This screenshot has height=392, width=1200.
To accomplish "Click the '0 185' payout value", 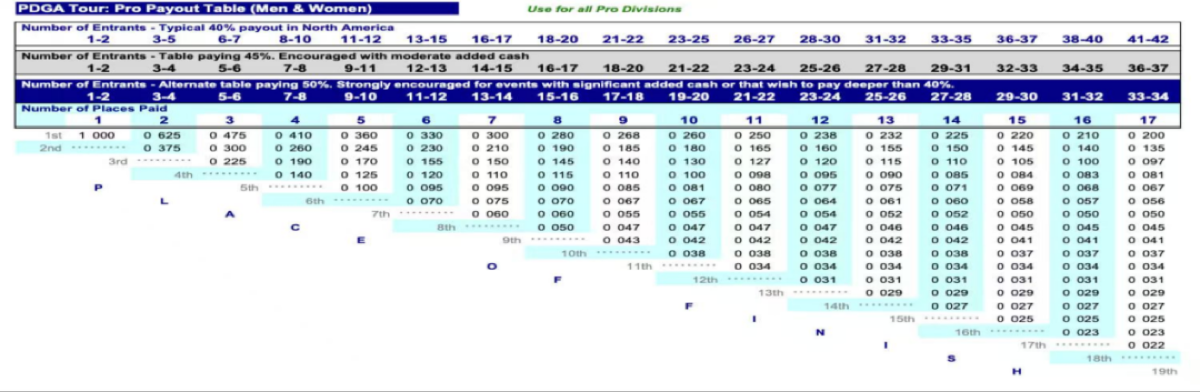I will (x=622, y=147).
